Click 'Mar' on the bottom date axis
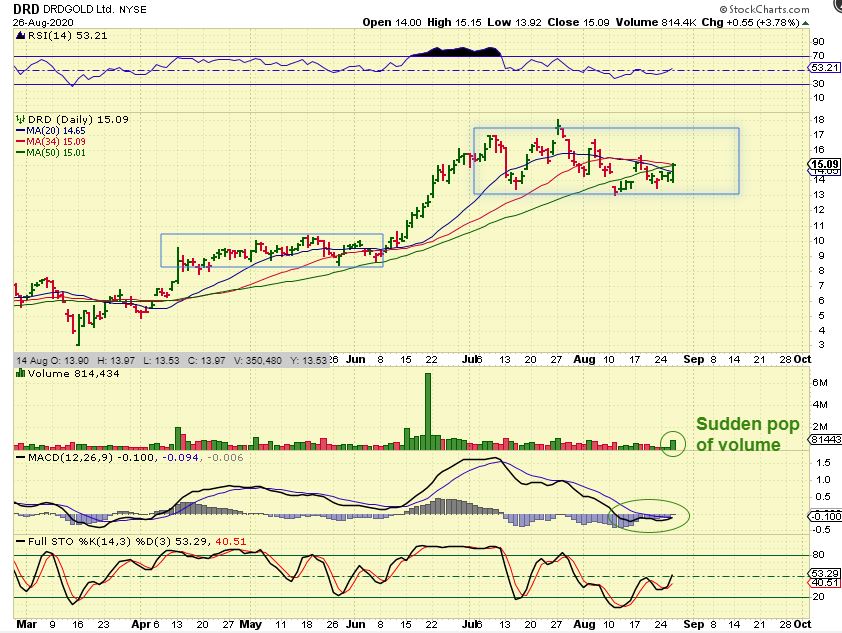This screenshot has height=633, width=842. [27, 624]
